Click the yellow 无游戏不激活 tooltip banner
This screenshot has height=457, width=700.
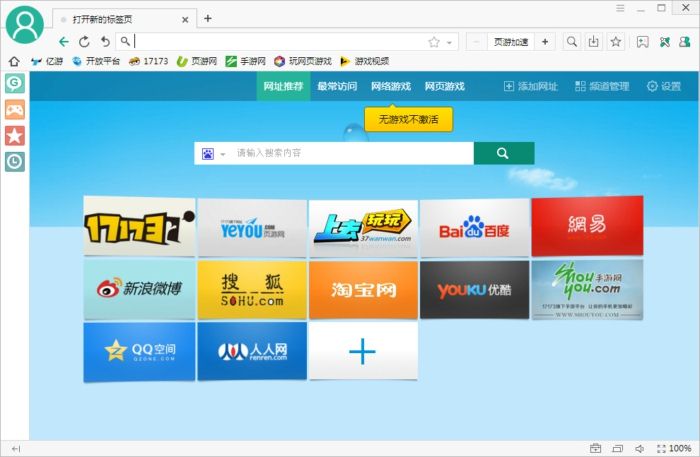tap(408, 119)
